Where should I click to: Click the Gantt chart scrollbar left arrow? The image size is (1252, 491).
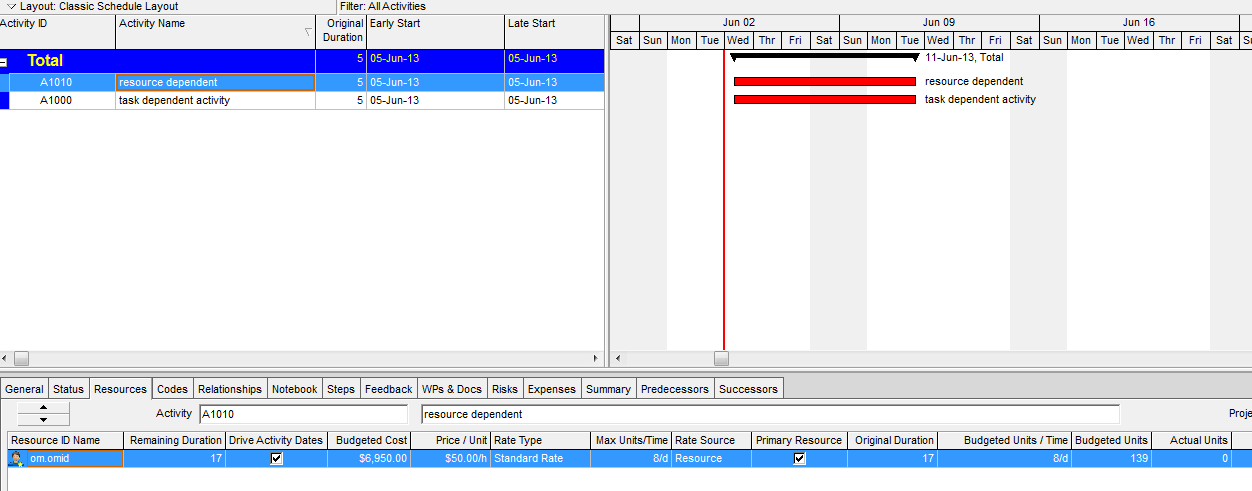click(x=617, y=358)
